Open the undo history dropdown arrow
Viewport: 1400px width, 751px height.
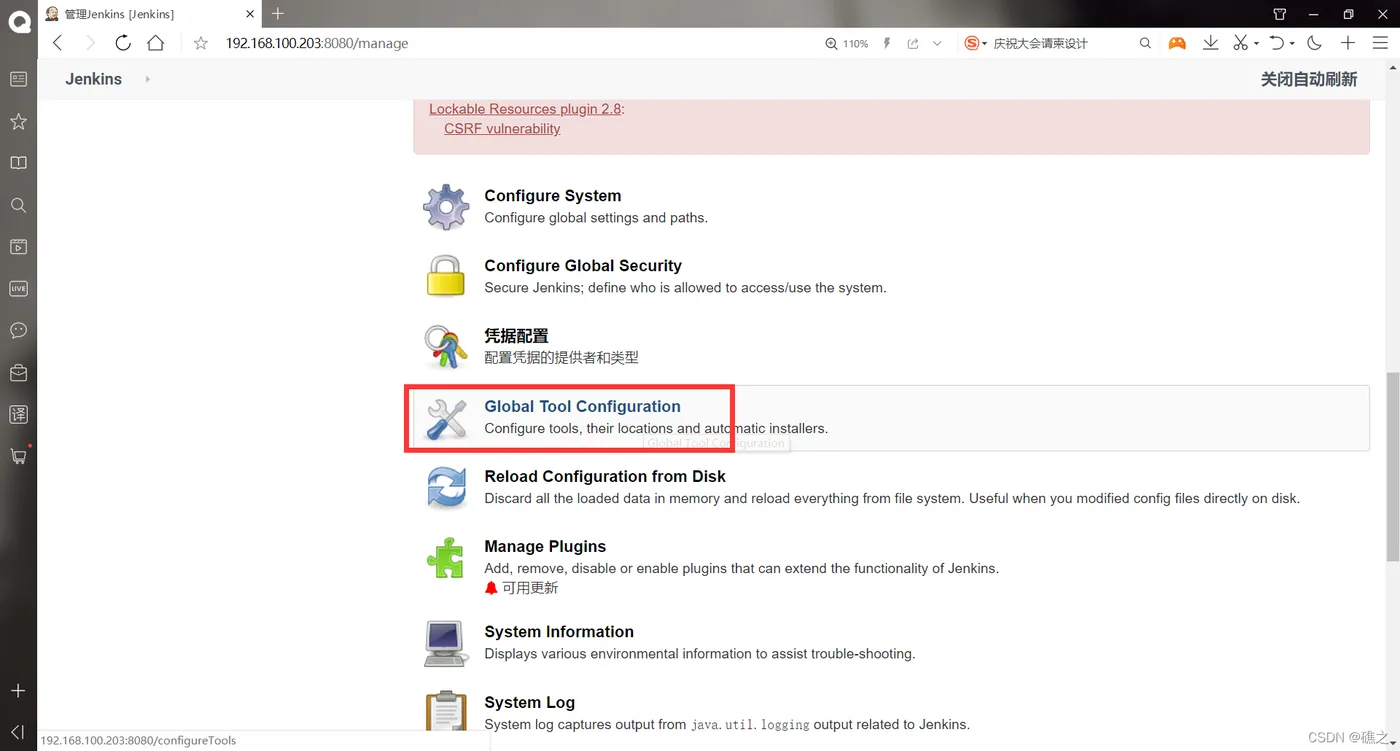pyautogui.click(x=1292, y=44)
